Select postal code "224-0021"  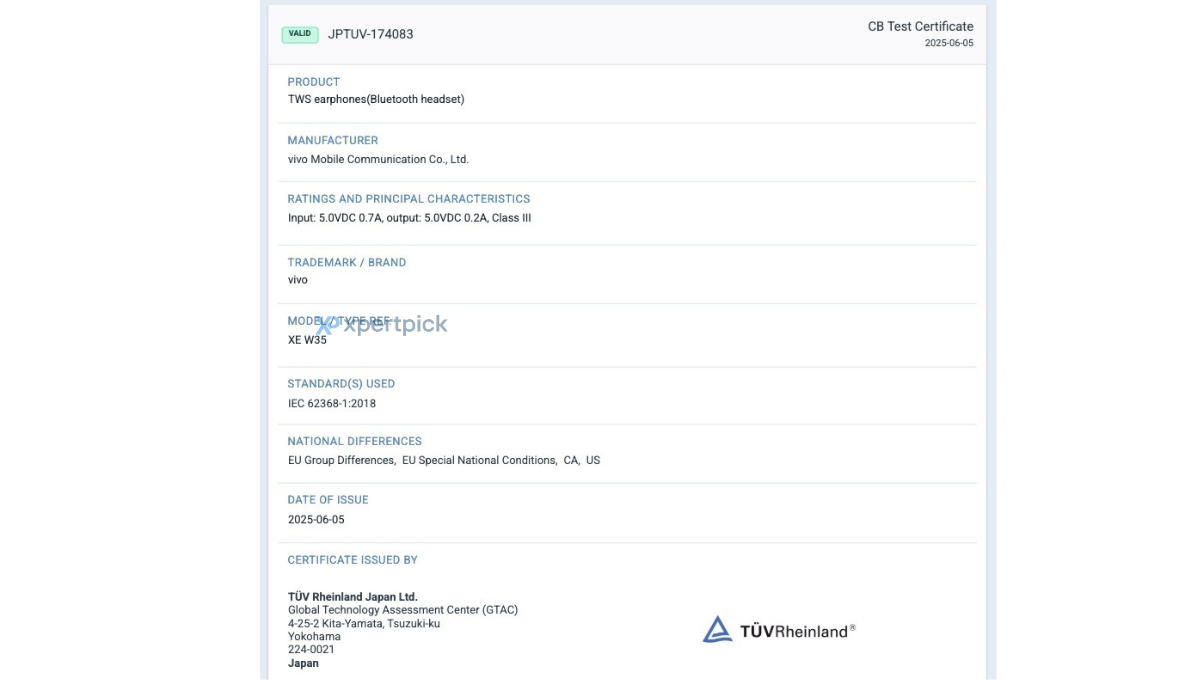pos(311,649)
